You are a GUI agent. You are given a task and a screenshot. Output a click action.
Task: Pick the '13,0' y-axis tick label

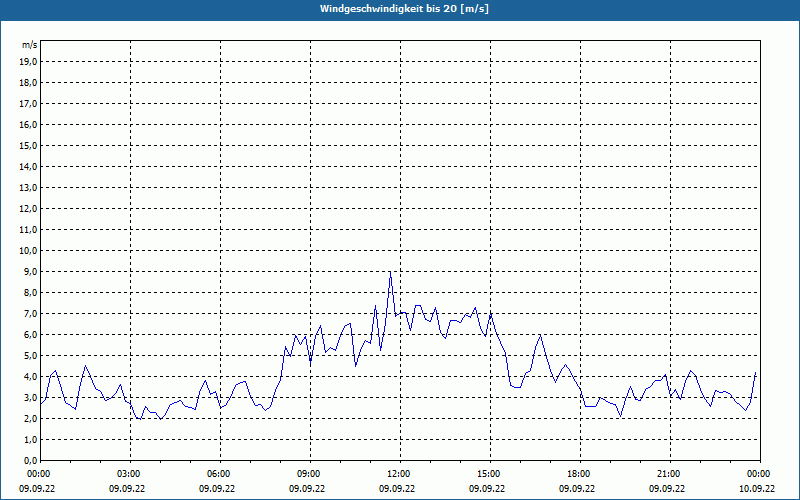pyautogui.click(x=29, y=187)
